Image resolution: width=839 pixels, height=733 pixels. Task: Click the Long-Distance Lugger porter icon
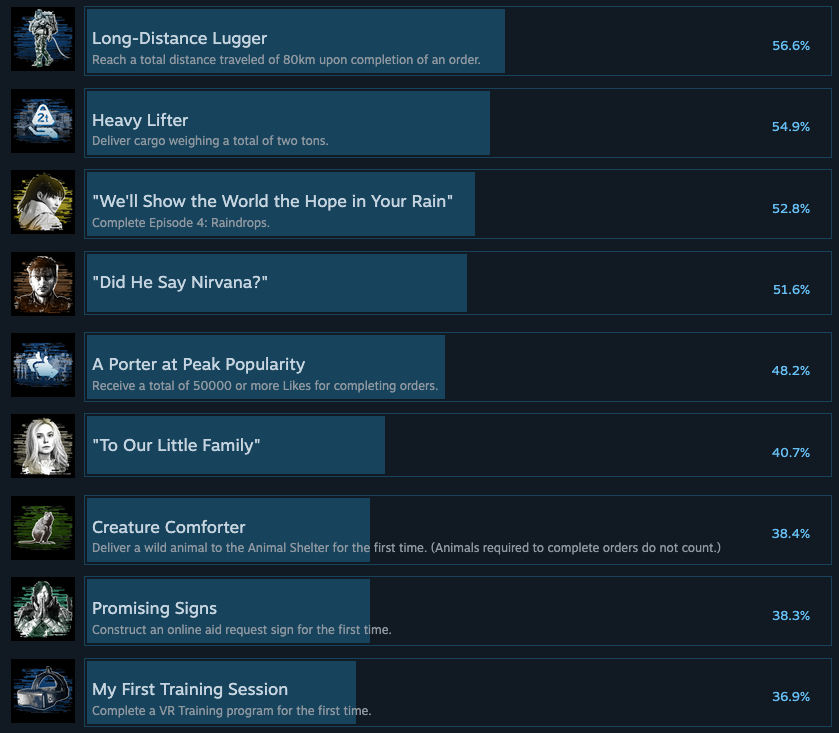pyautogui.click(x=43, y=39)
